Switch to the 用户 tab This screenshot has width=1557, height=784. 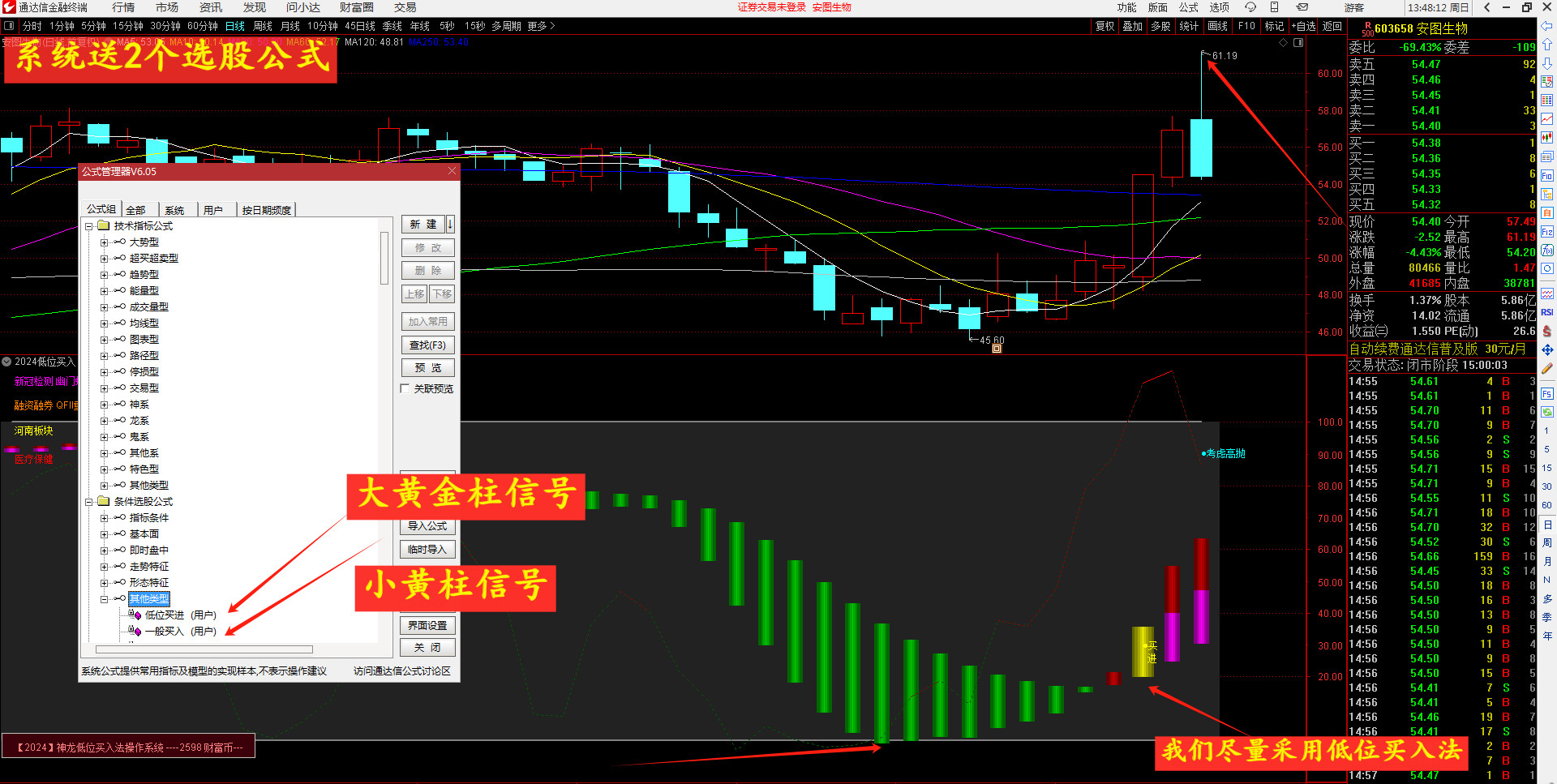(x=213, y=210)
